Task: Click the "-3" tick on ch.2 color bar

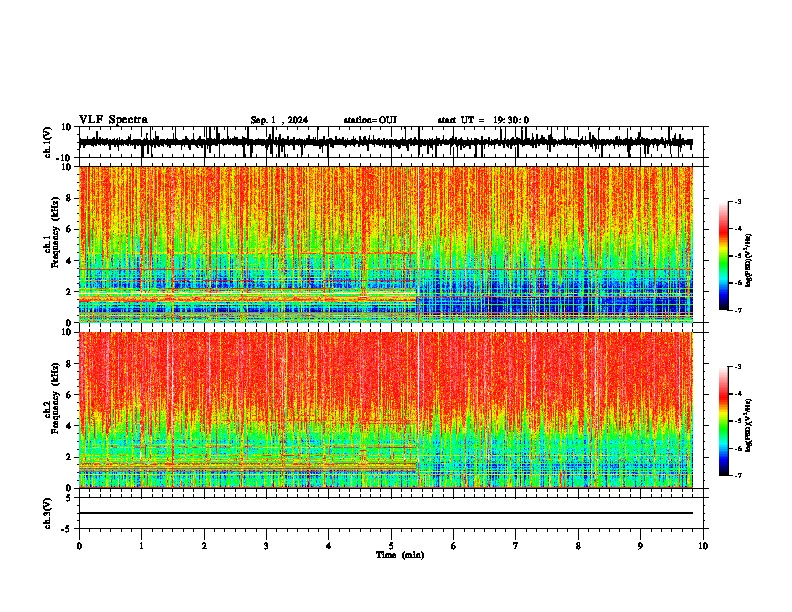Action: point(737,367)
